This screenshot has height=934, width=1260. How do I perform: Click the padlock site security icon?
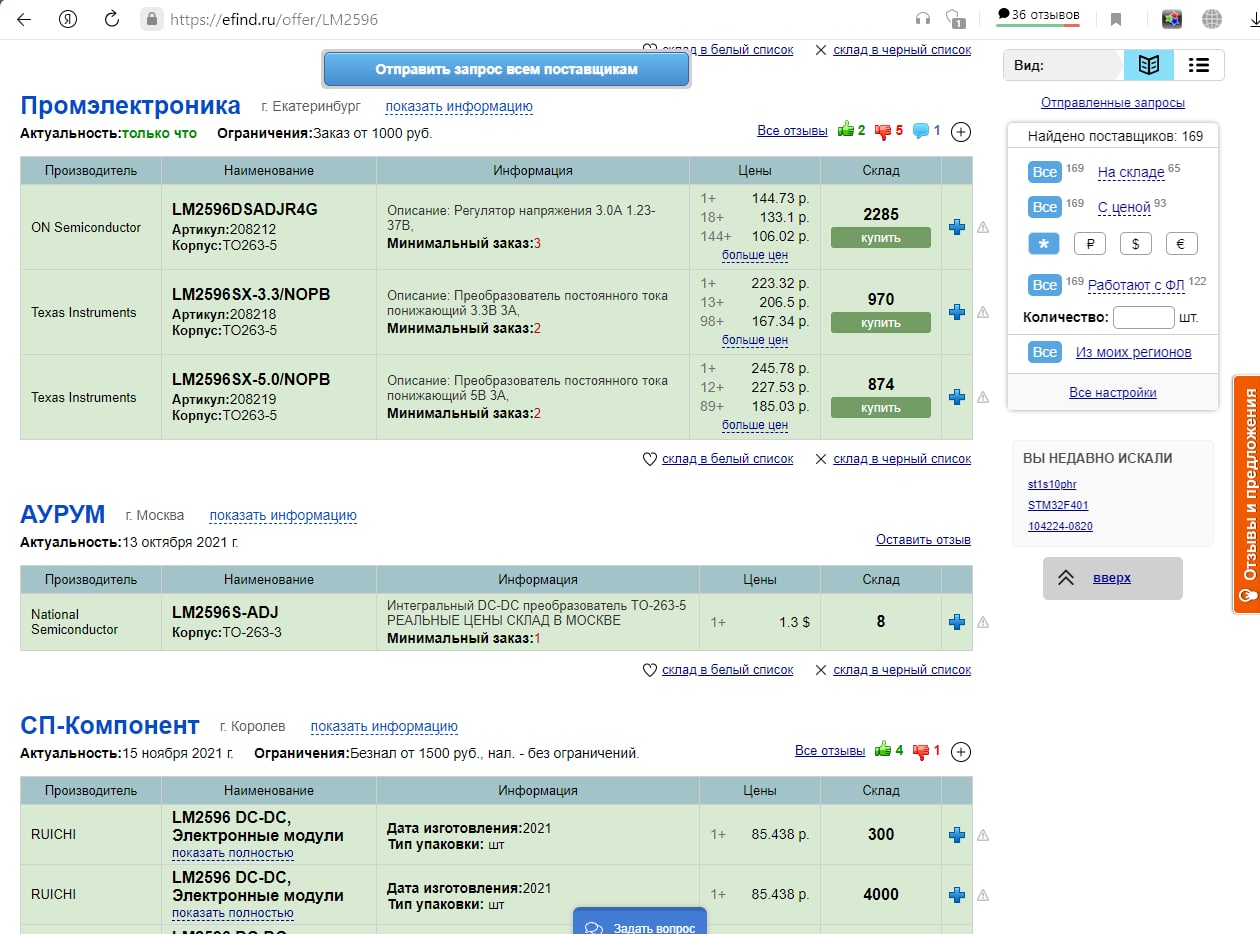click(152, 19)
